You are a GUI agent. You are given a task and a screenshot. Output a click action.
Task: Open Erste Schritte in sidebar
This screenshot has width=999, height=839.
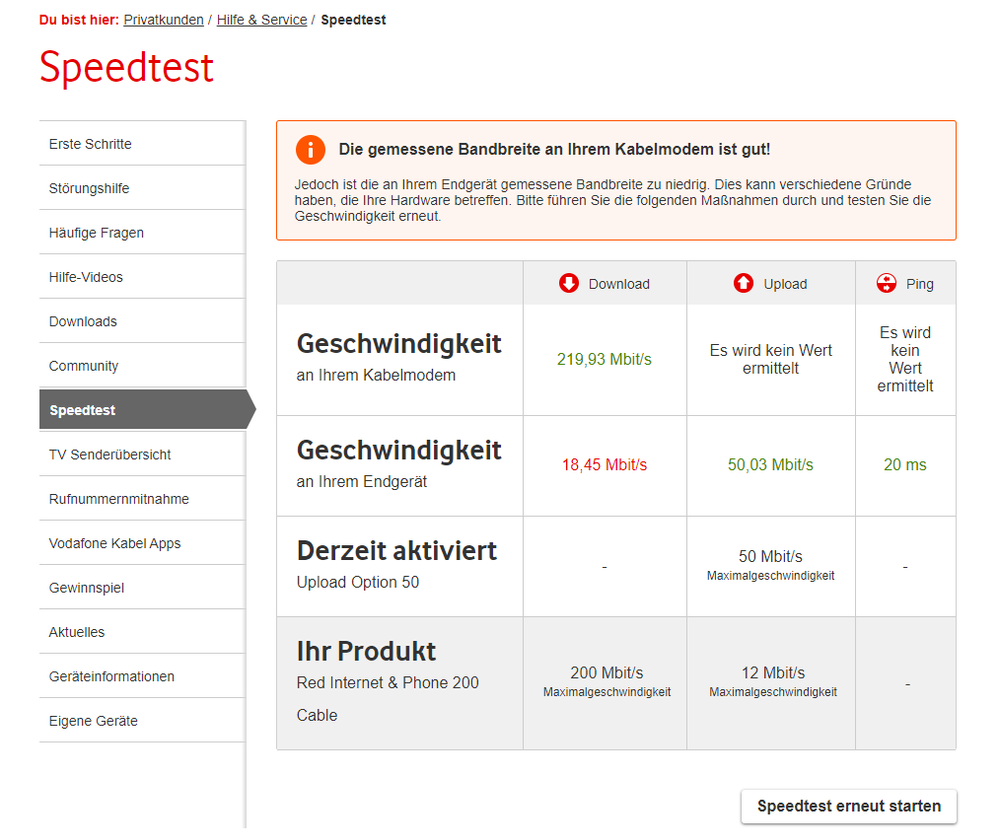tap(90, 144)
